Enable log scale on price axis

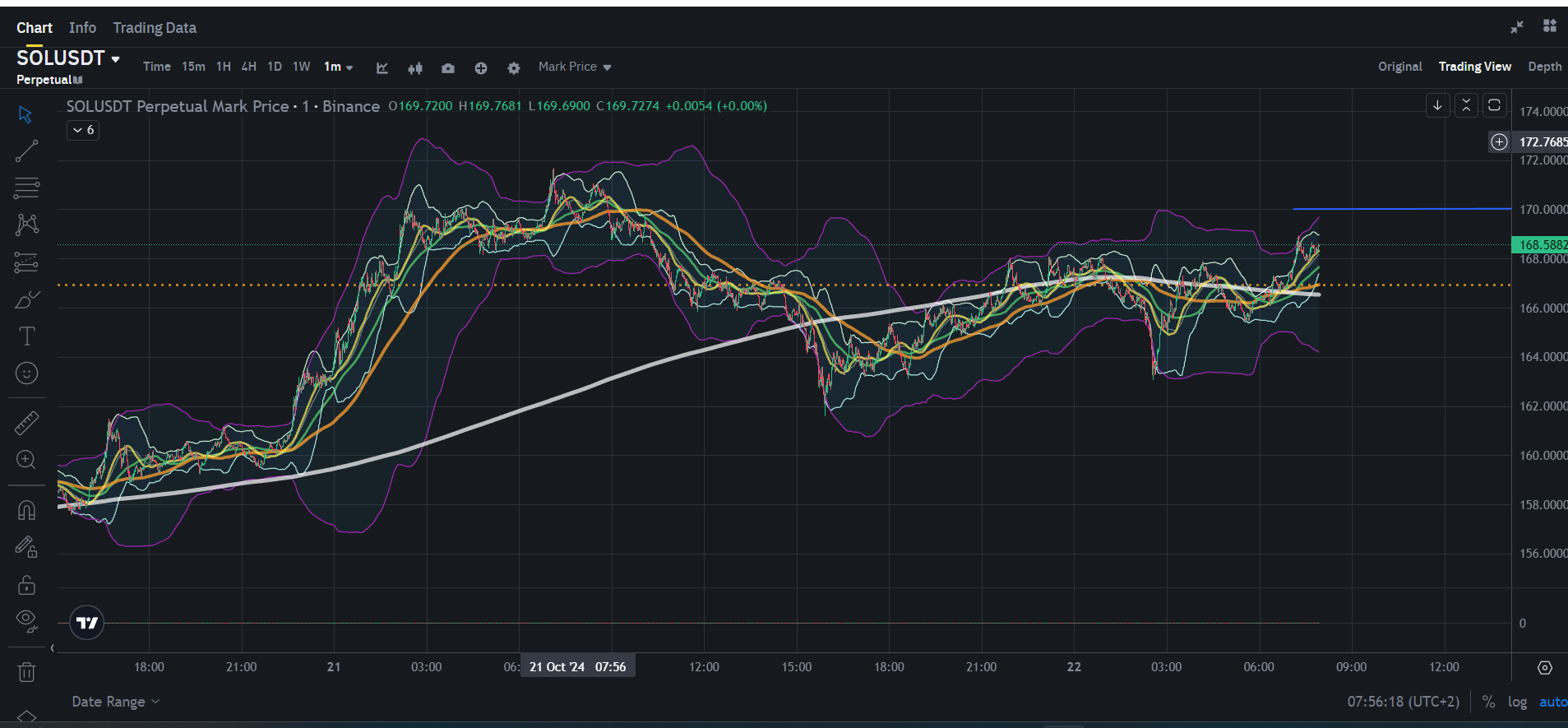click(1517, 702)
